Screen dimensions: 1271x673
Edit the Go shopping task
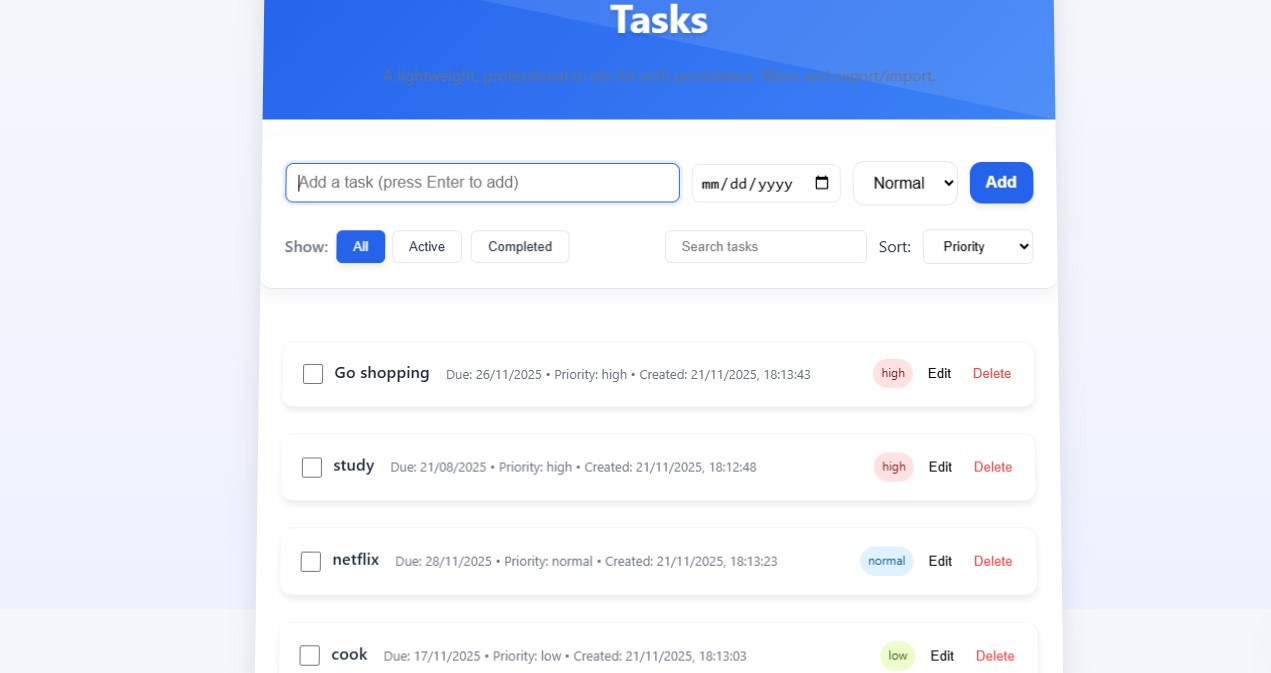(x=939, y=373)
